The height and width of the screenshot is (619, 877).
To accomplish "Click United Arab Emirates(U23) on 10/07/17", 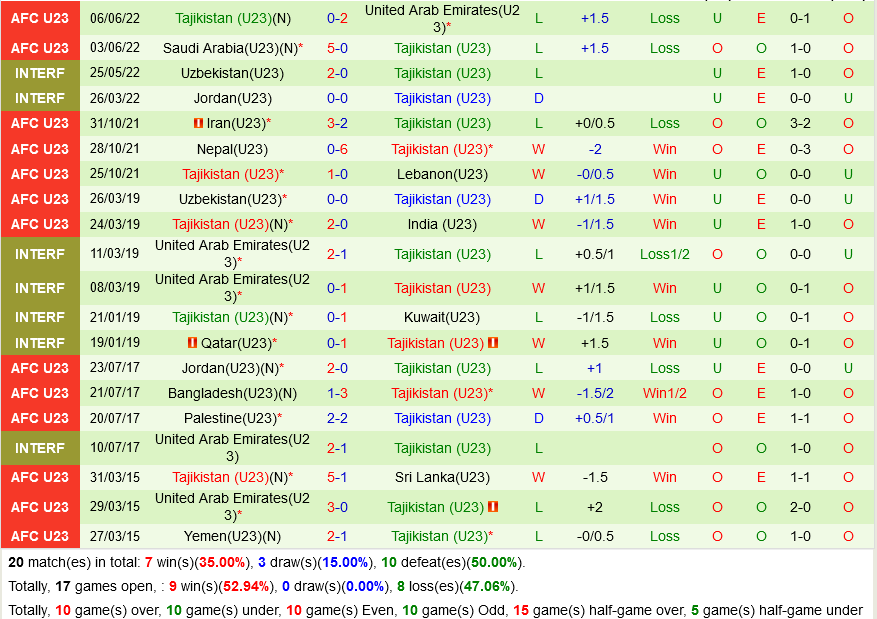I will [x=232, y=448].
